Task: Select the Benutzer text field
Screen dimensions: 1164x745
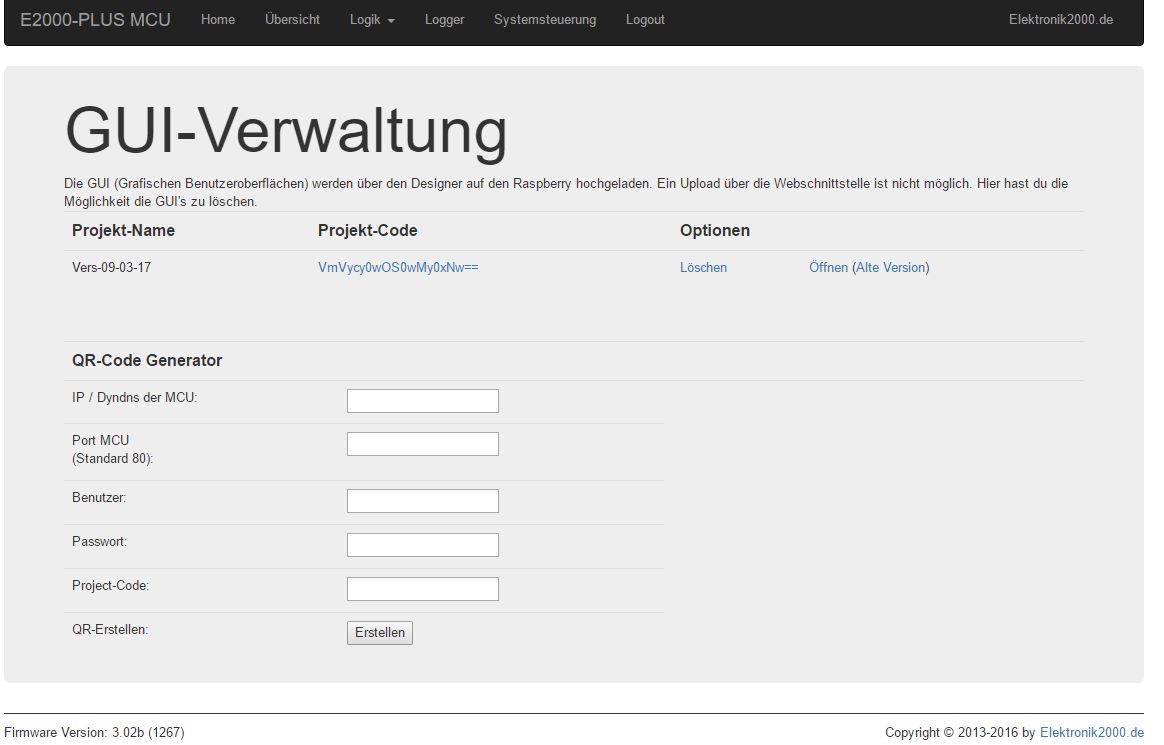Action: pos(422,501)
